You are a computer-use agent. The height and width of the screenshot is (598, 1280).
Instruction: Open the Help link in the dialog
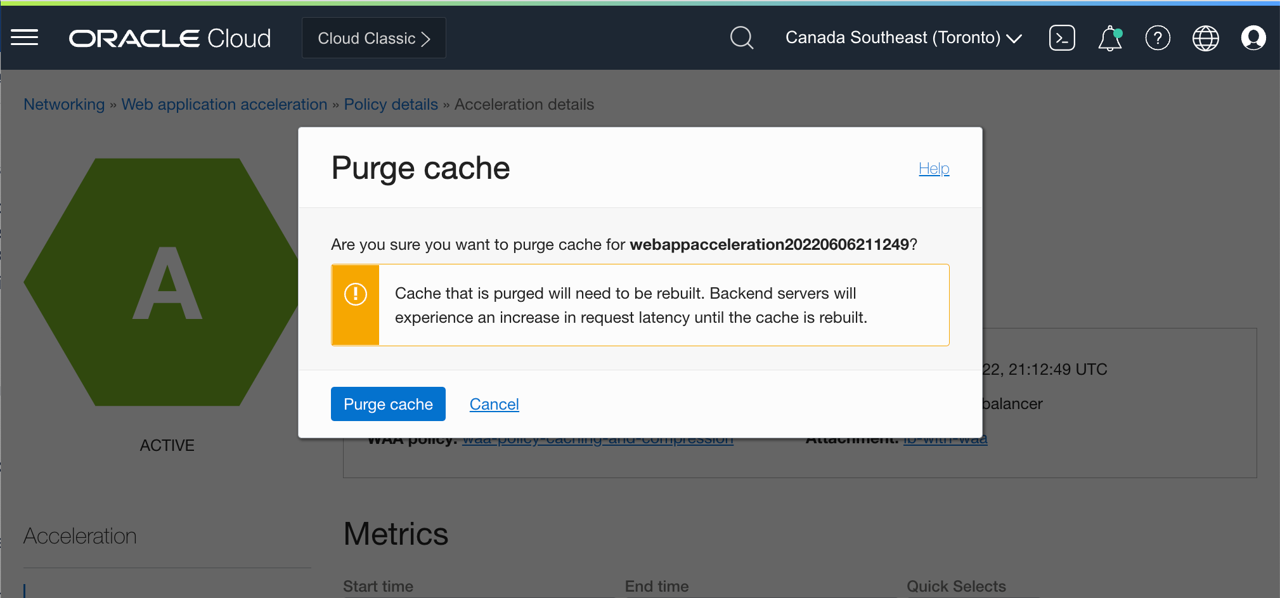[x=933, y=168]
